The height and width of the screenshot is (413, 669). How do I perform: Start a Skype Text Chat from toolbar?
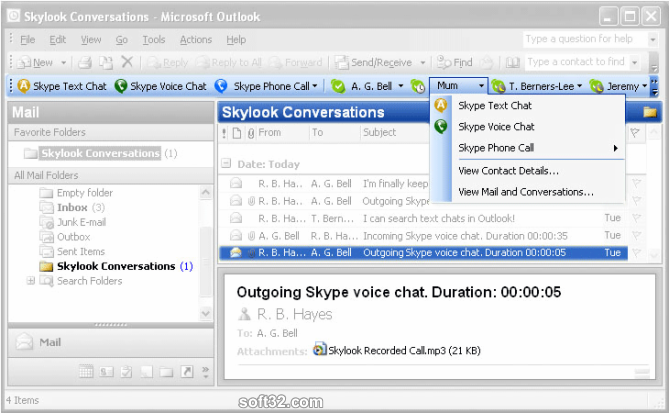pos(62,86)
